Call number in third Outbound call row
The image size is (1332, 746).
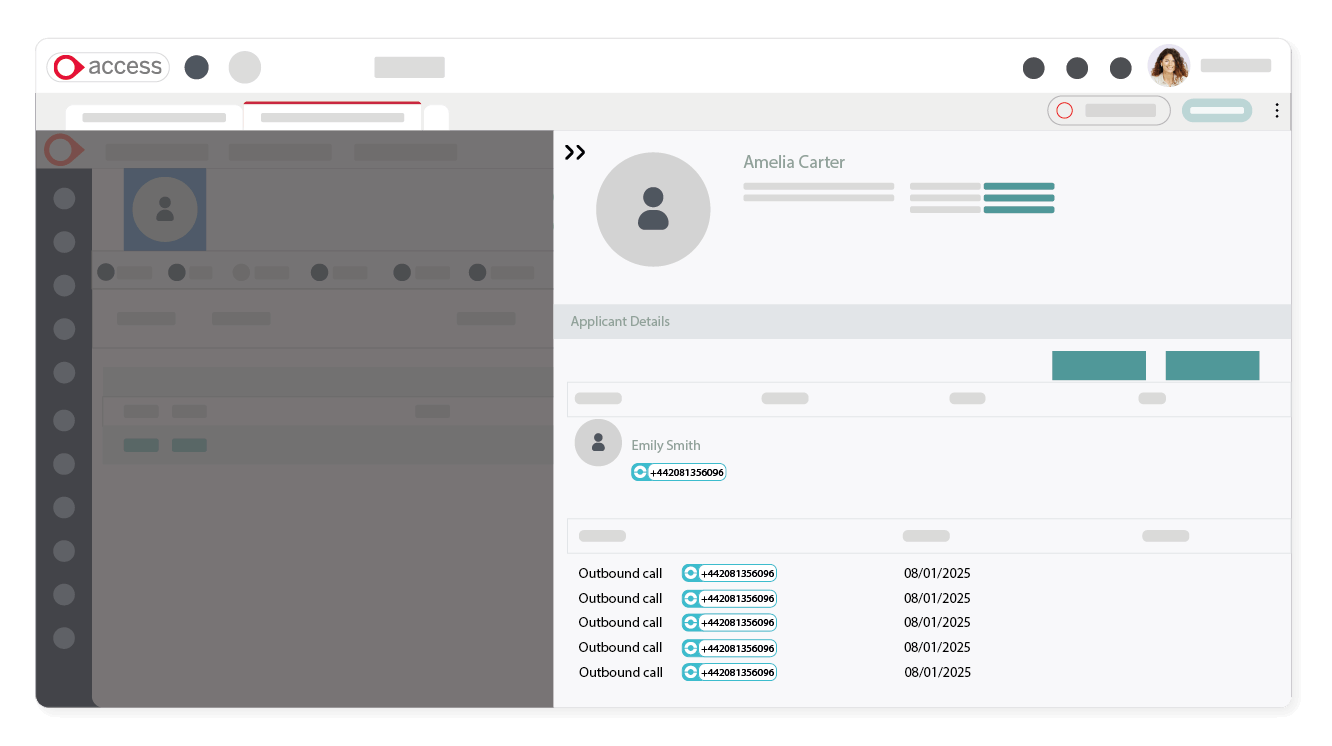[x=729, y=622]
